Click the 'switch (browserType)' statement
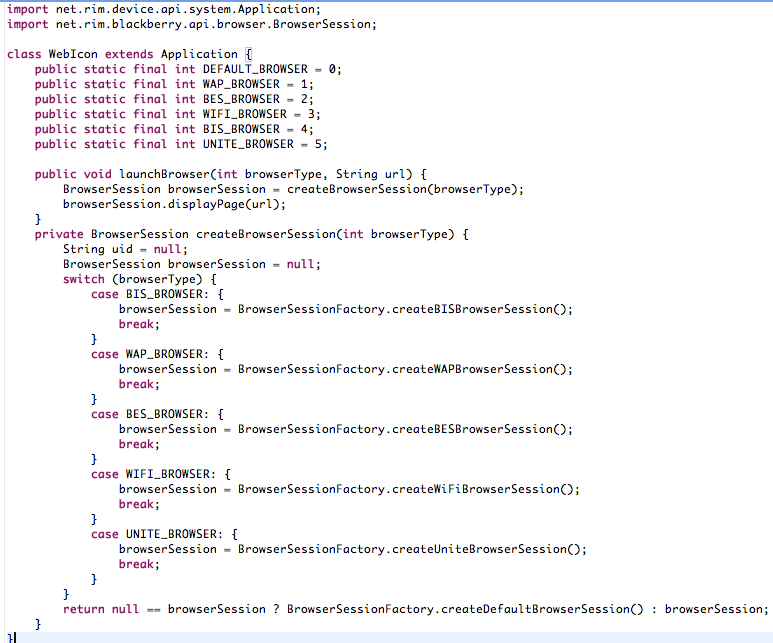773x643 pixels. click(x=140, y=279)
